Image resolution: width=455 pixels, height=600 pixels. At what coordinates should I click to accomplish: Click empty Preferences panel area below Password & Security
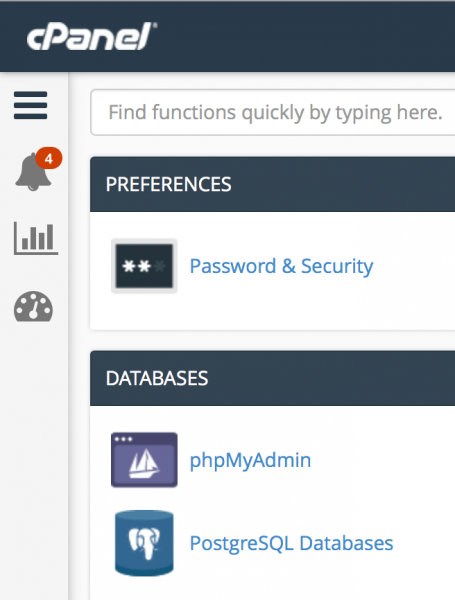[272, 312]
